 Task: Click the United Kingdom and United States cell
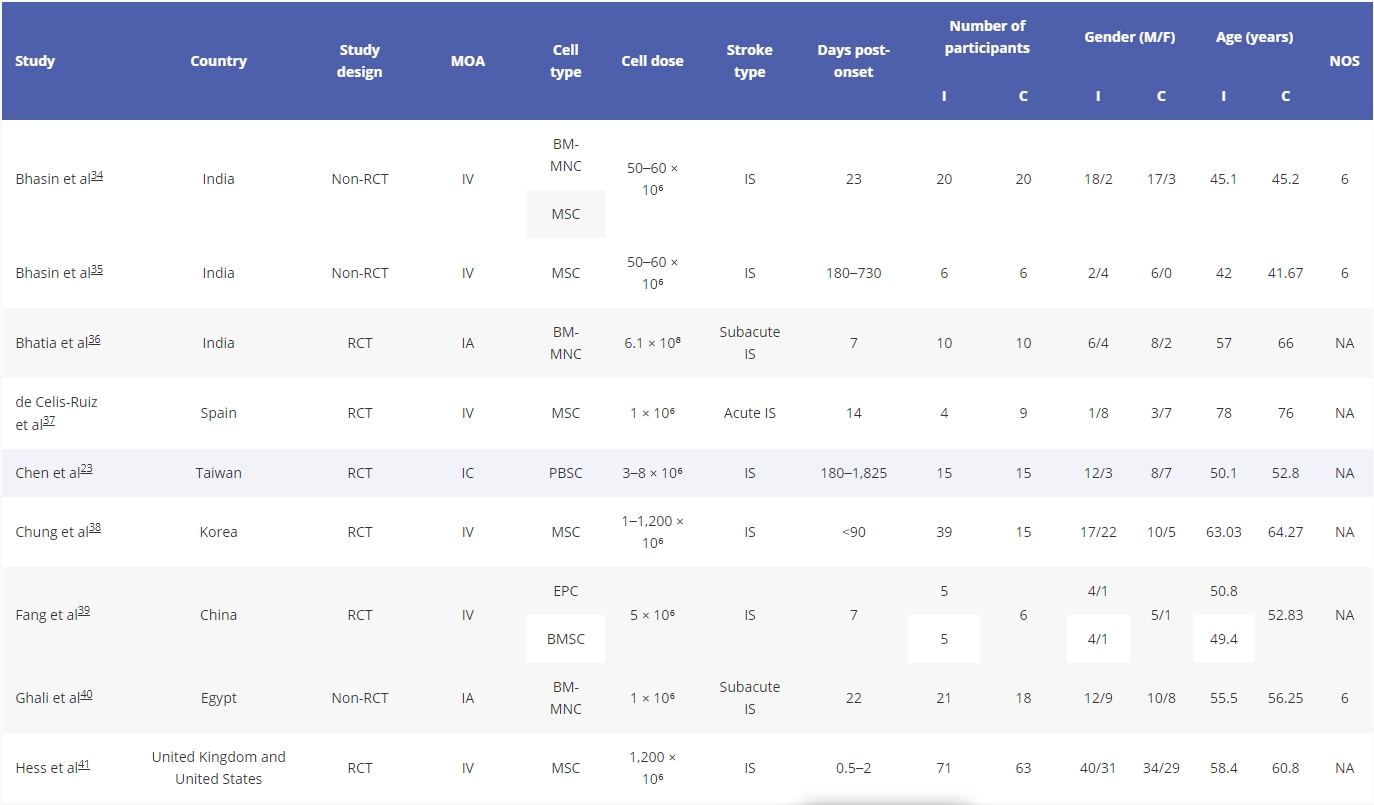tap(218, 768)
